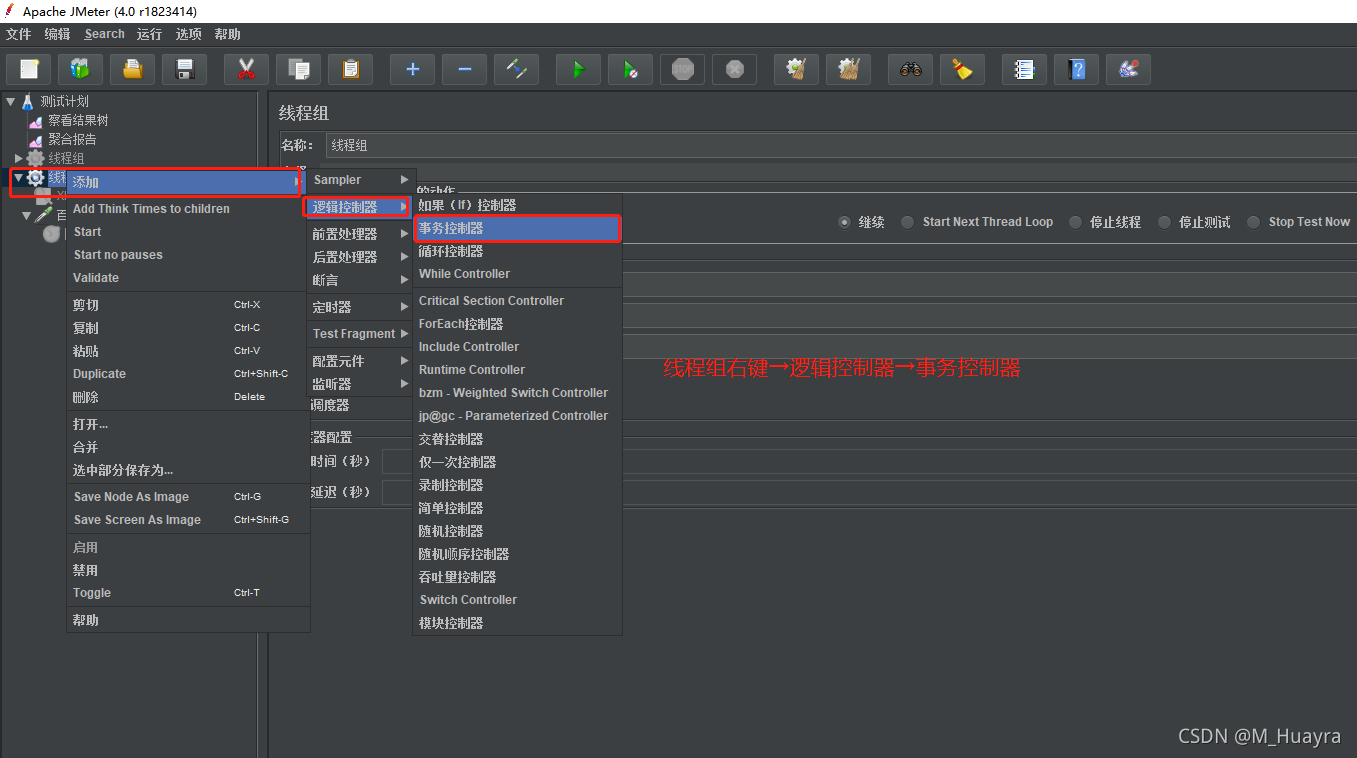
Task: Choose 模块控制器 entry
Action: click(x=517, y=623)
